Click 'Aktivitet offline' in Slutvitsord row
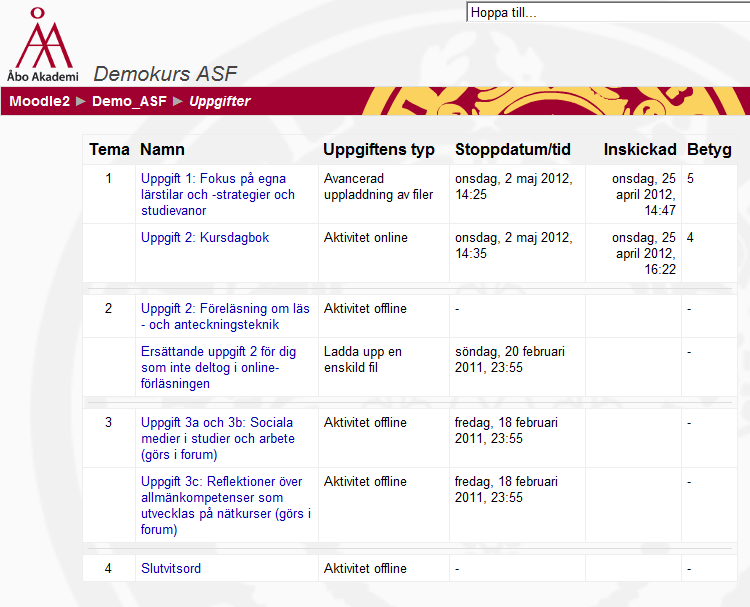Image resolution: width=750 pixels, height=607 pixels. (365, 568)
